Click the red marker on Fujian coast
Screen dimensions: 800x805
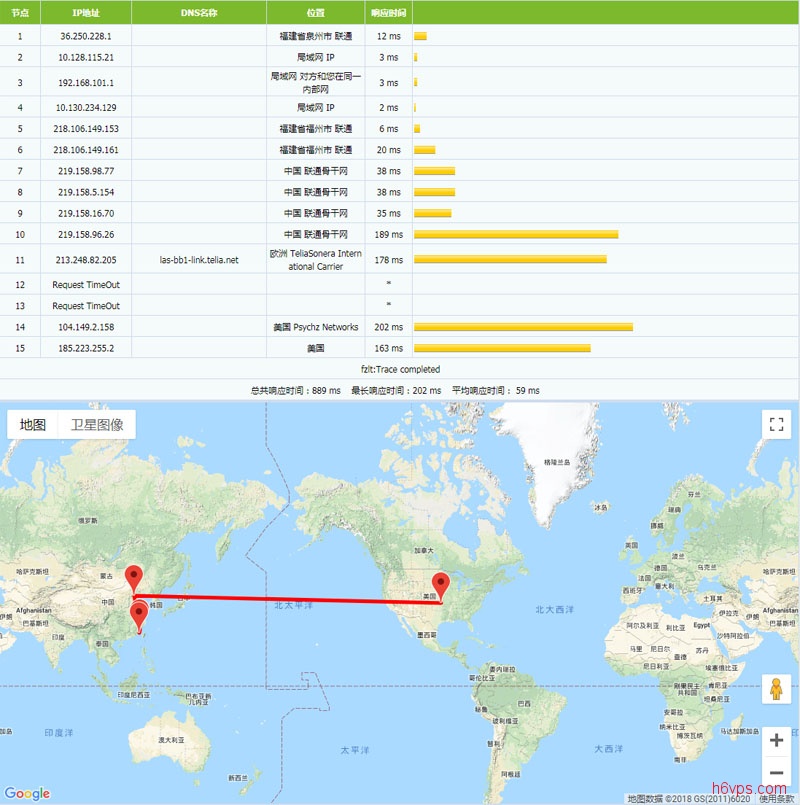pos(139,617)
